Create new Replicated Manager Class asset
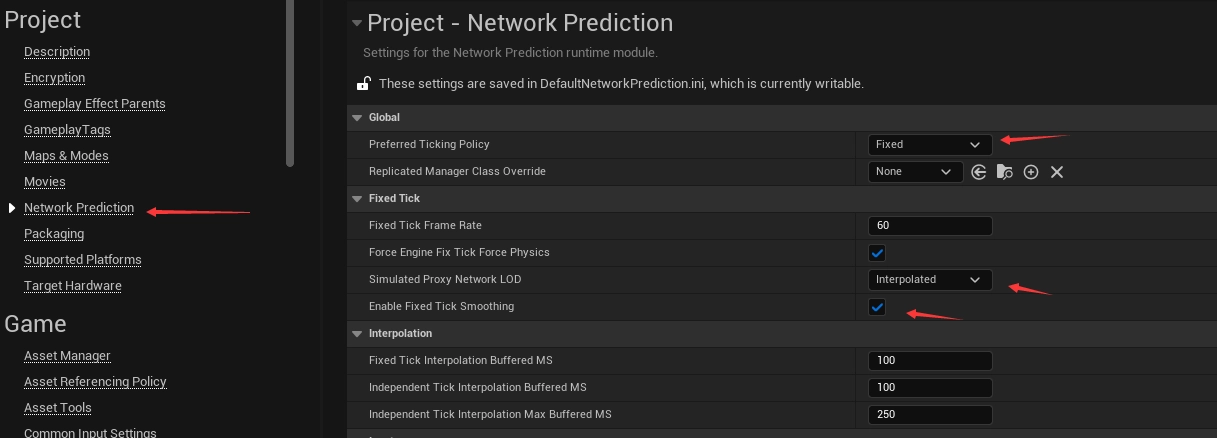 [x=1031, y=172]
